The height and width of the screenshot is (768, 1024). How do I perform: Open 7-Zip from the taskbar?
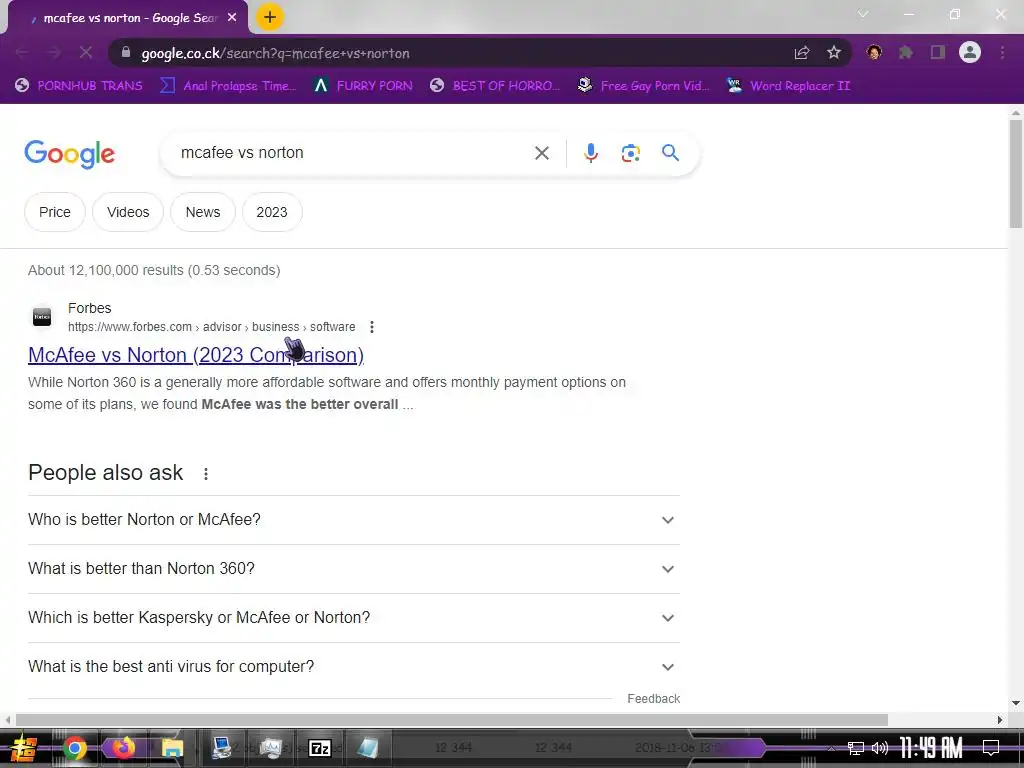click(319, 748)
